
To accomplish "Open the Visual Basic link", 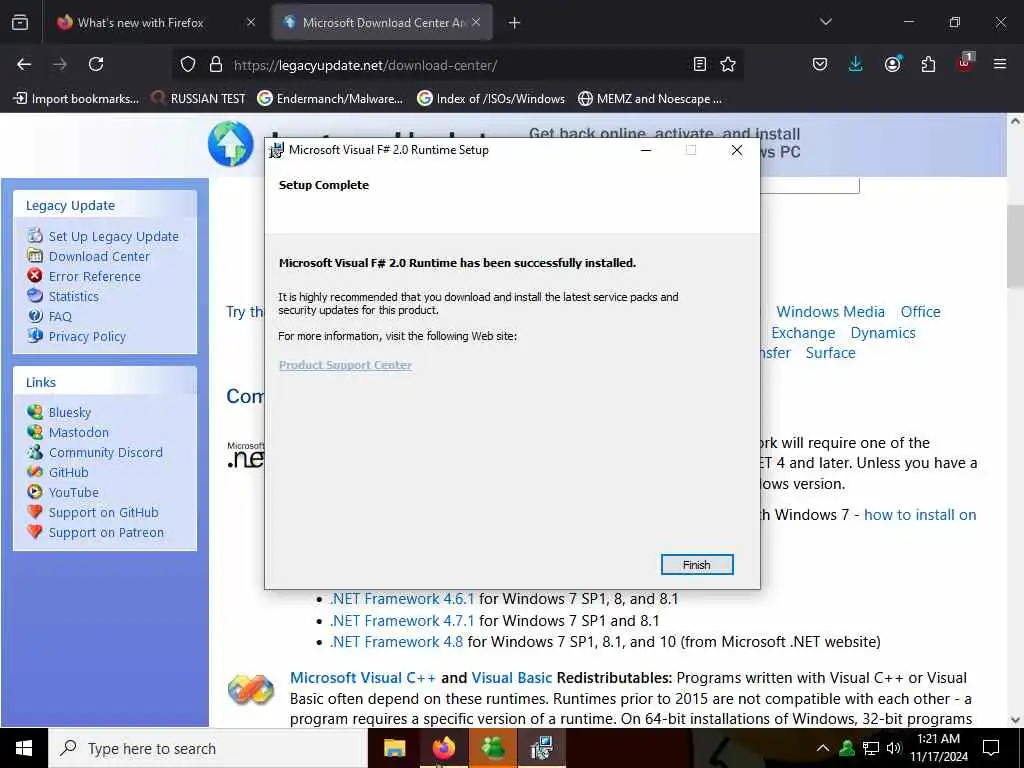I will click(511, 678).
